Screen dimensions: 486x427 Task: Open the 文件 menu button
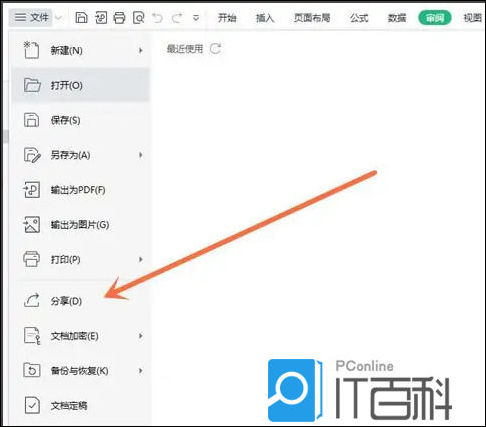coord(32,17)
